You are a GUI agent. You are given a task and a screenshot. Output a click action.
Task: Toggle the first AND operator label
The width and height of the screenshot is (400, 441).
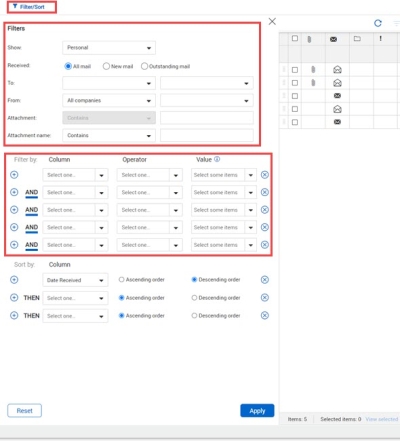point(31,192)
